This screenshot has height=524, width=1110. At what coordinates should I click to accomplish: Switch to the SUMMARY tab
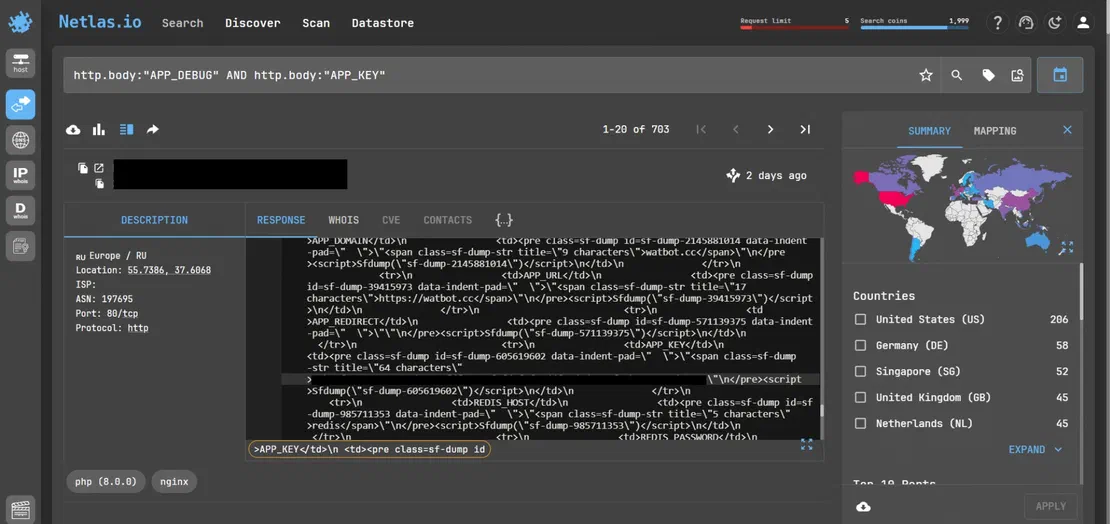pyautogui.click(x=929, y=131)
